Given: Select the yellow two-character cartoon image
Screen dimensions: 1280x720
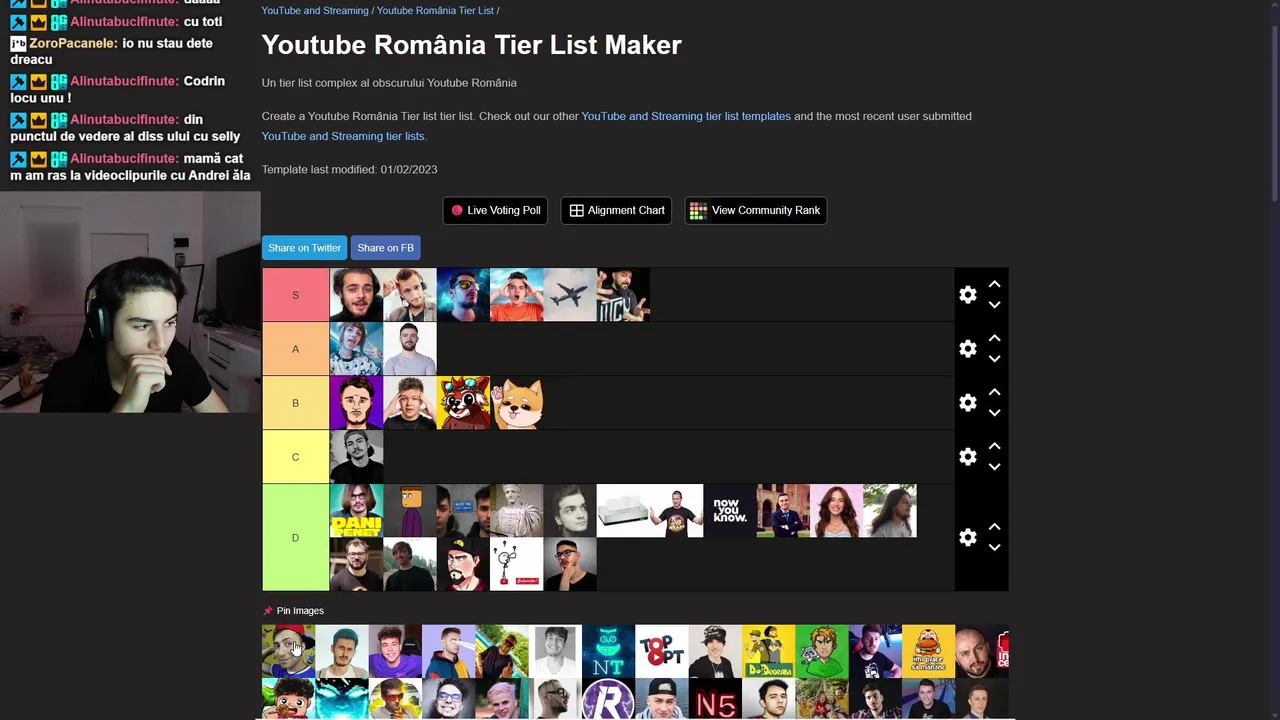Looking at the screenshot, I should point(768,651).
